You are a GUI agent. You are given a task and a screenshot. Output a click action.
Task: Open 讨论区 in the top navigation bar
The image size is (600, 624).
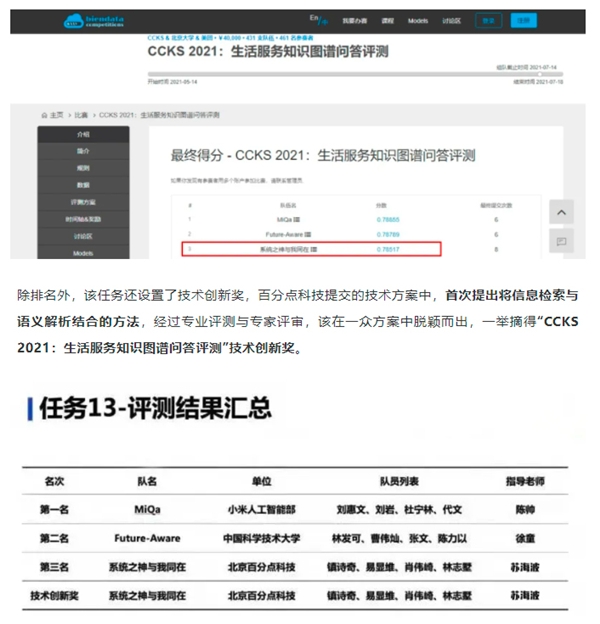(452, 21)
